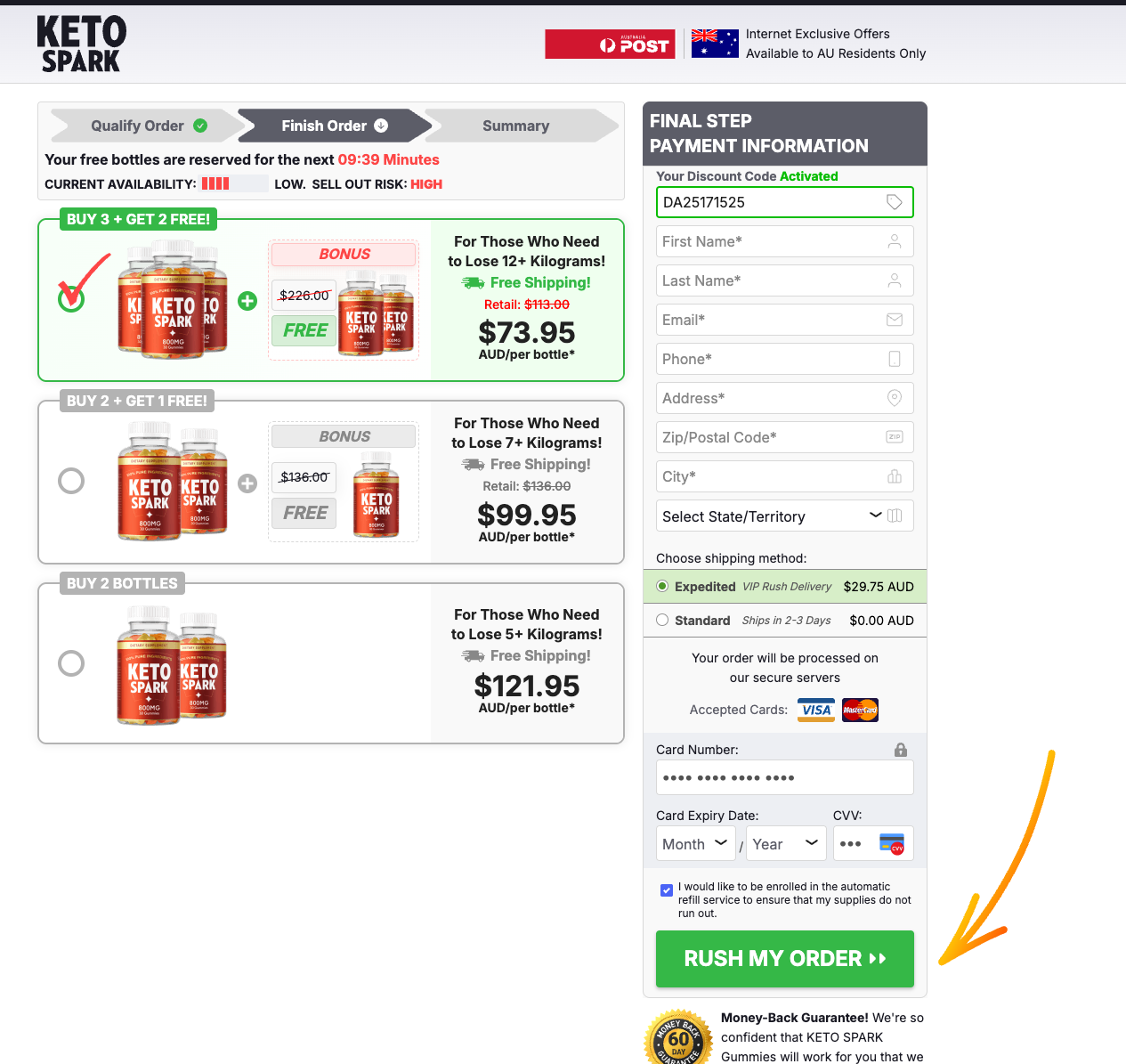
Task: Click the Australia Post logo
Action: [610, 45]
